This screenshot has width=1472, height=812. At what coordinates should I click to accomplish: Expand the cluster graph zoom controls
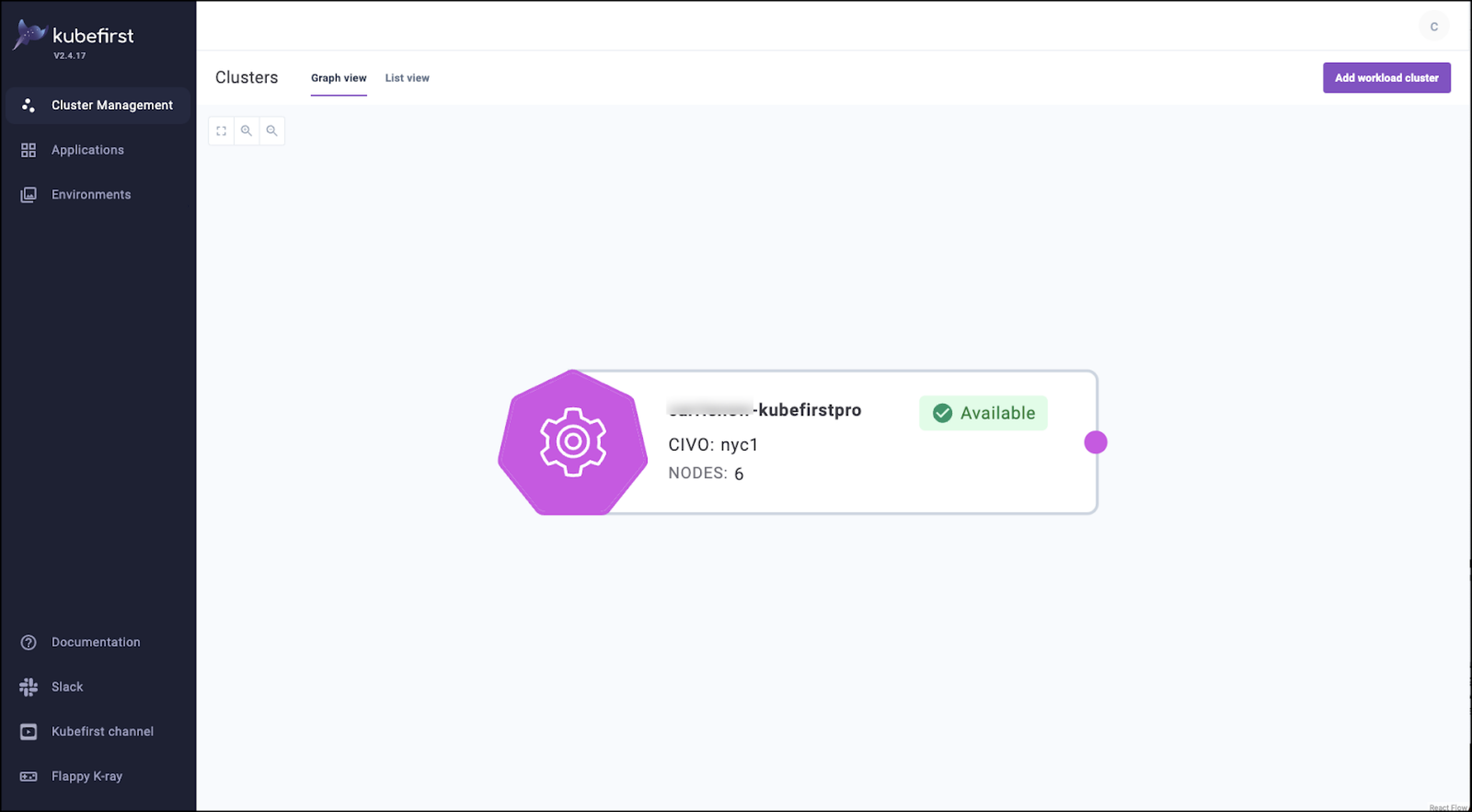[220, 131]
